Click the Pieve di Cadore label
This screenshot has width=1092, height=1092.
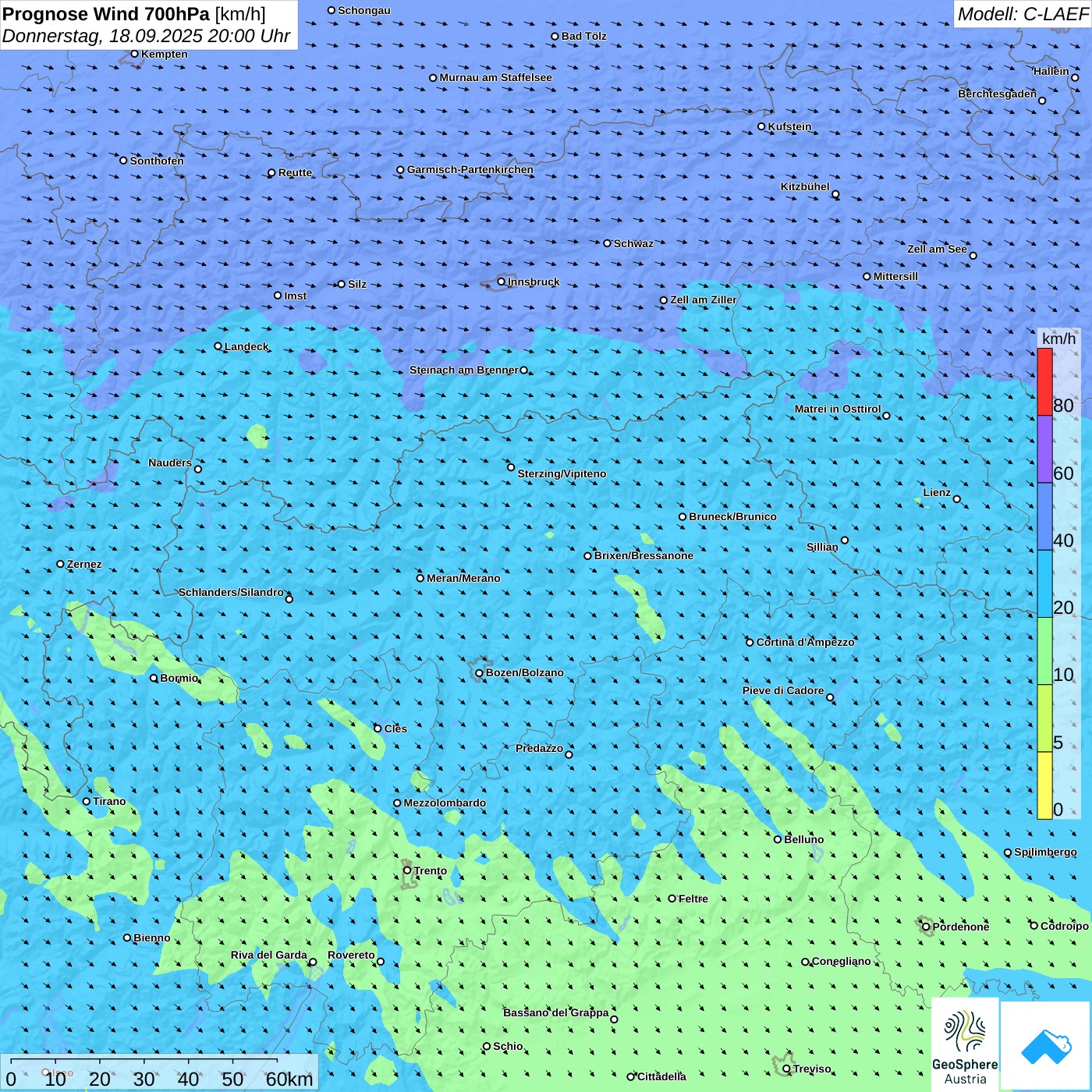pyautogui.click(x=783, y=690)
